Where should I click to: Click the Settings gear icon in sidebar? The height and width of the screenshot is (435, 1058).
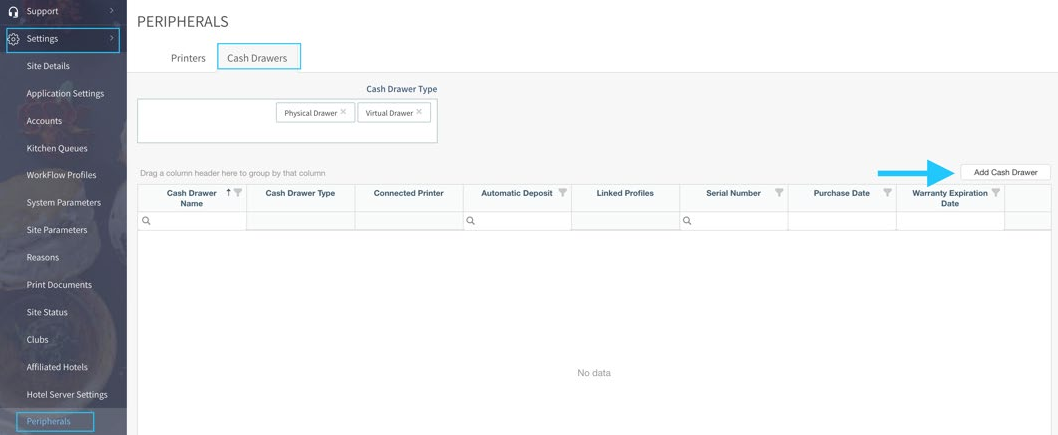(x=14, y=39)
